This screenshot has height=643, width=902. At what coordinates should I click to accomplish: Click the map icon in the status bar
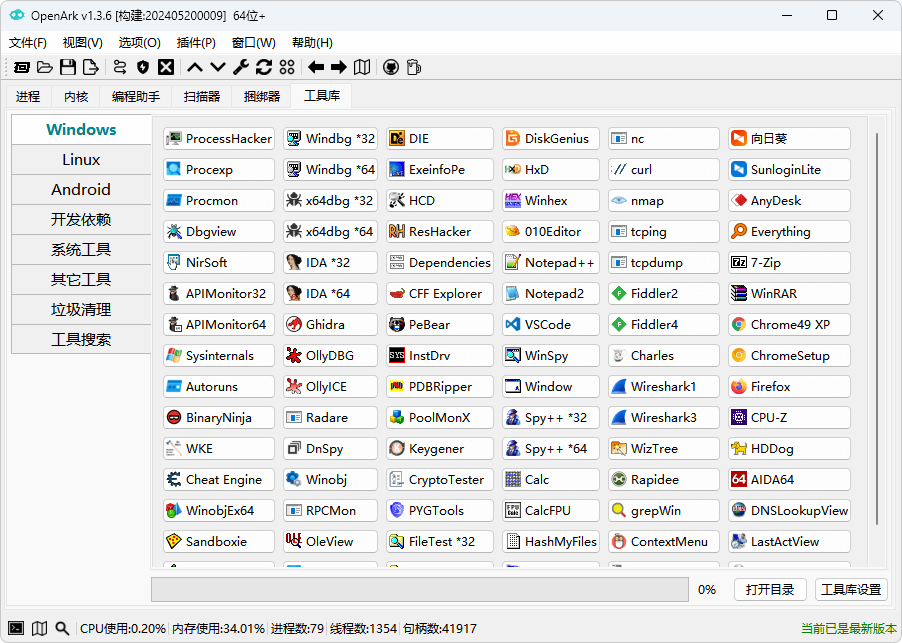(39, 628)
